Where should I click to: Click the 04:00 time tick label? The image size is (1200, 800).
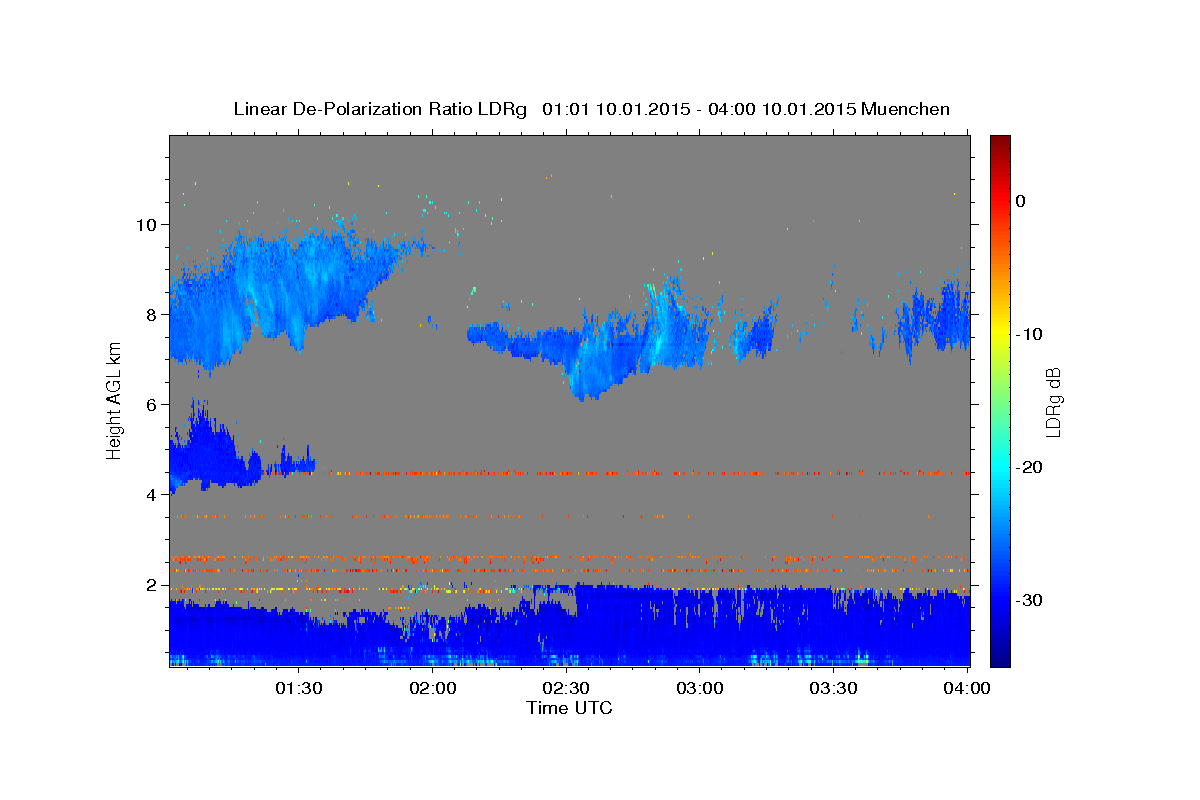click(x=968, y=688)
